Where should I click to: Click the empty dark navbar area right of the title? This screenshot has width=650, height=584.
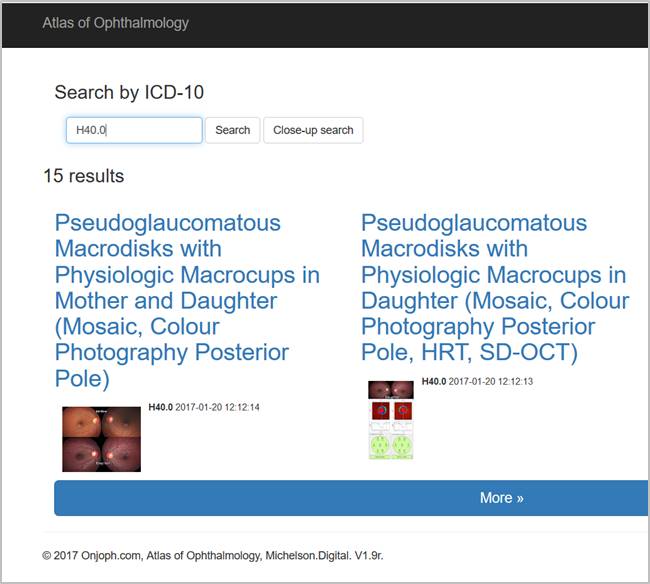coord(420,22)
